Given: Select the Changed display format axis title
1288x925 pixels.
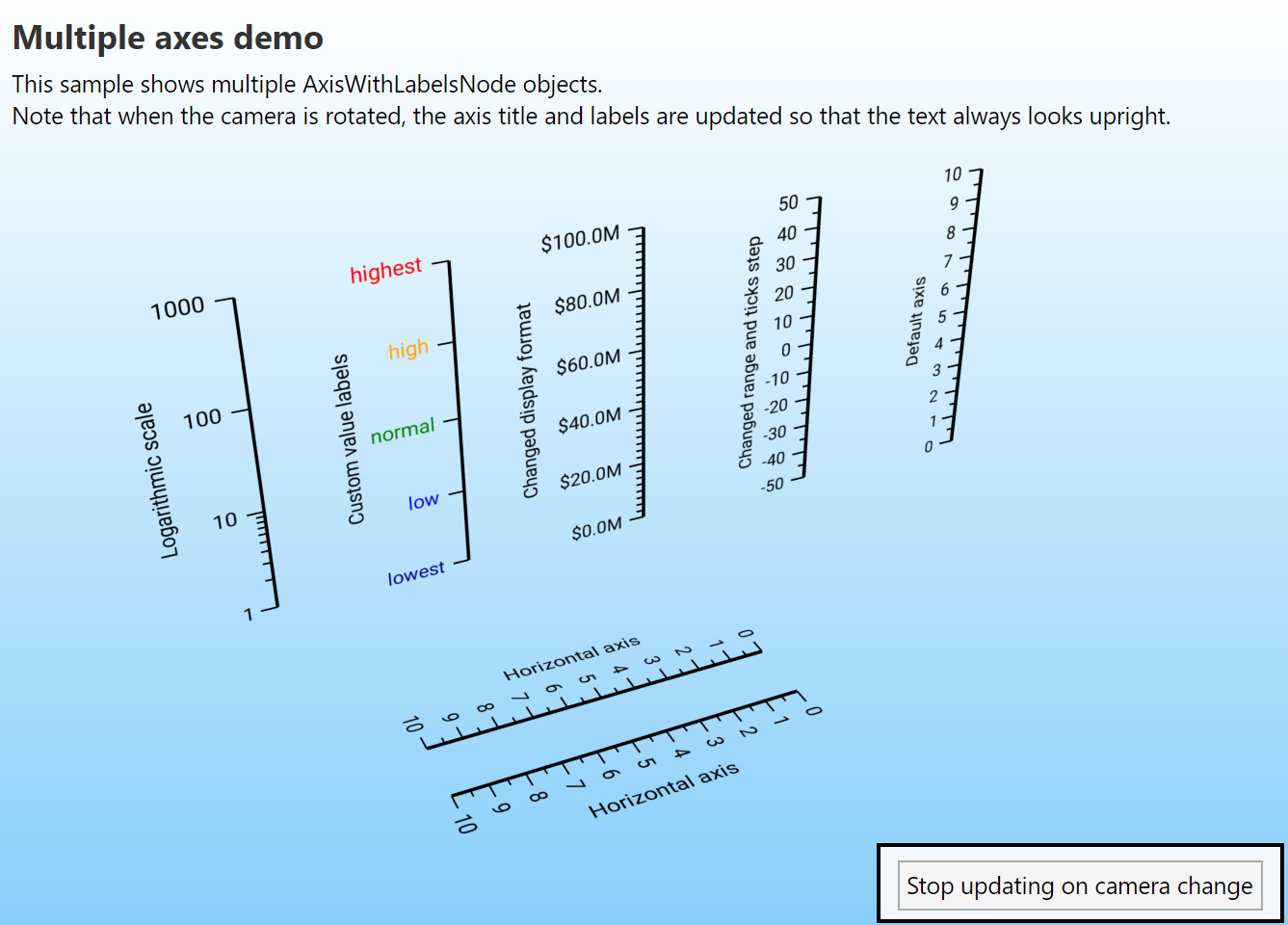Looking at the screenshot, I should click(x=528, y=399).
